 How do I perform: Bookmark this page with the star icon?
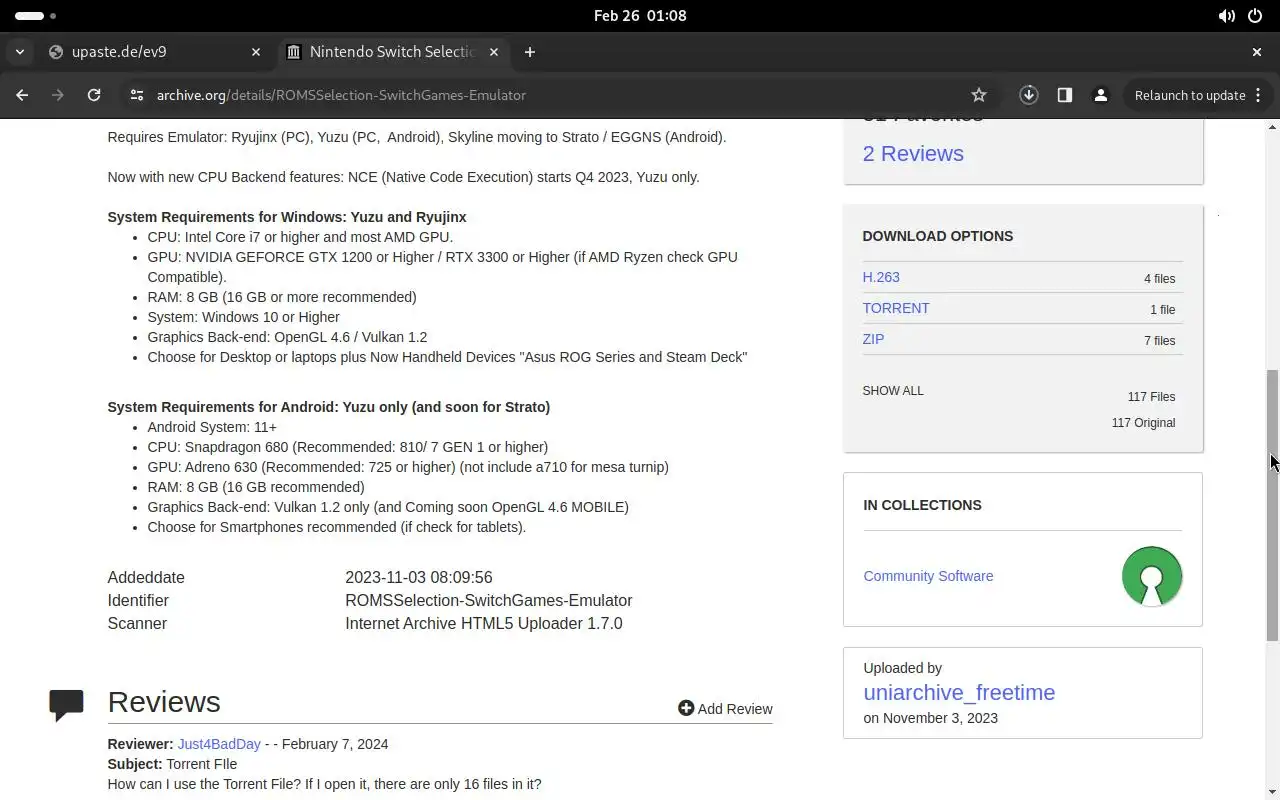pyautogui.click(x=979, y=95)
